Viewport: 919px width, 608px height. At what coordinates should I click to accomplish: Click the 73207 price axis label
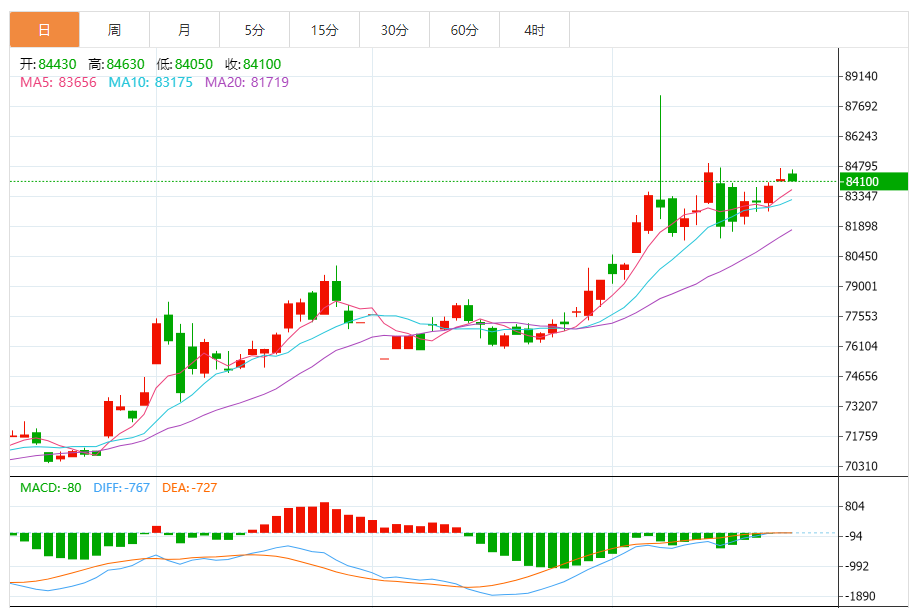pyautogui.click(x=861, y=406)
